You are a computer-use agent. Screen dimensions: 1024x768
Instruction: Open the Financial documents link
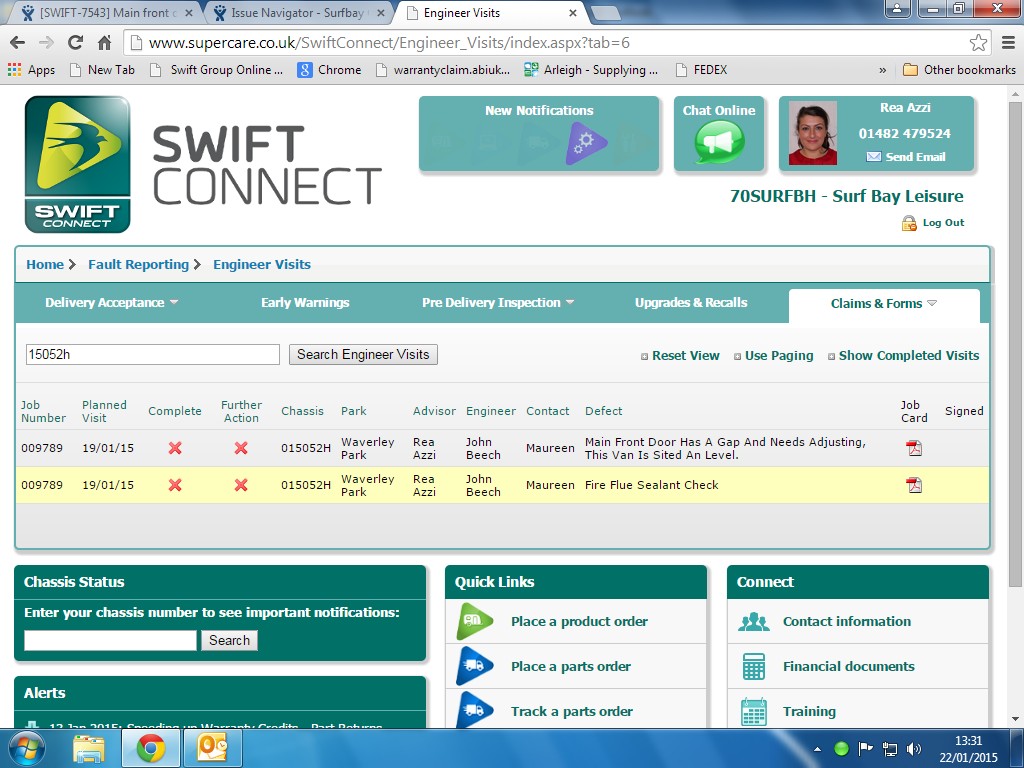click(x=848, y=666)
